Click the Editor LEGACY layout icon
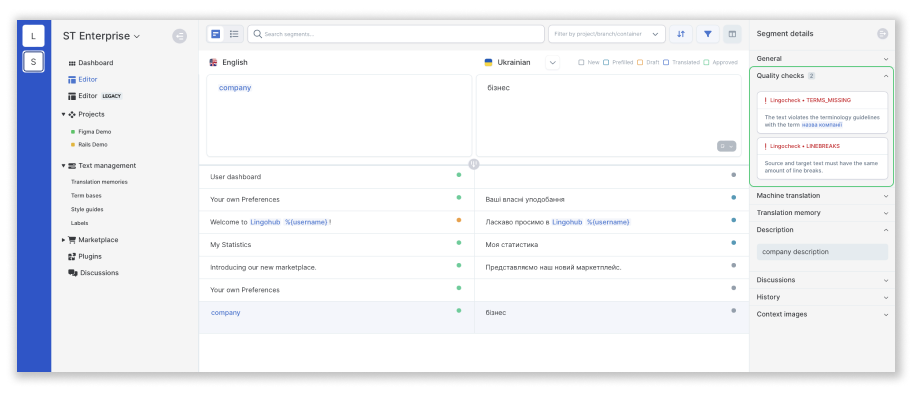The width and height of the screenshot is (911, 393). point(72,96)
